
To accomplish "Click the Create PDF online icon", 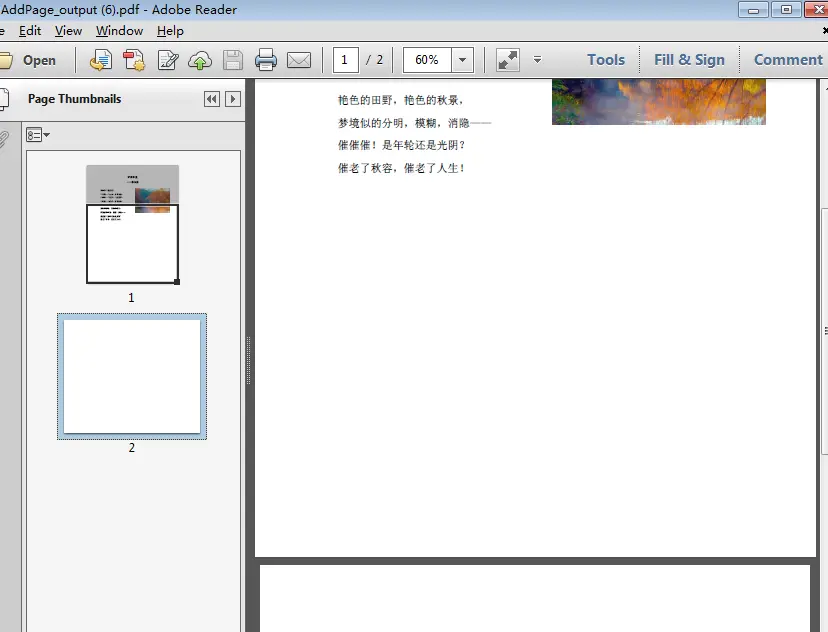I will pyautogui.click(x=134, y=60).
